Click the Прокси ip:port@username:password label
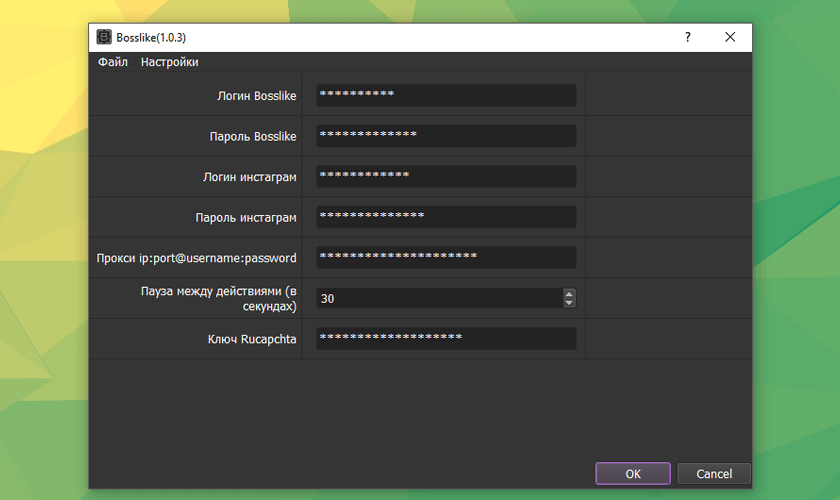This screenshot has width=840, height=500. pyautogui.click(x=197, y=258)
